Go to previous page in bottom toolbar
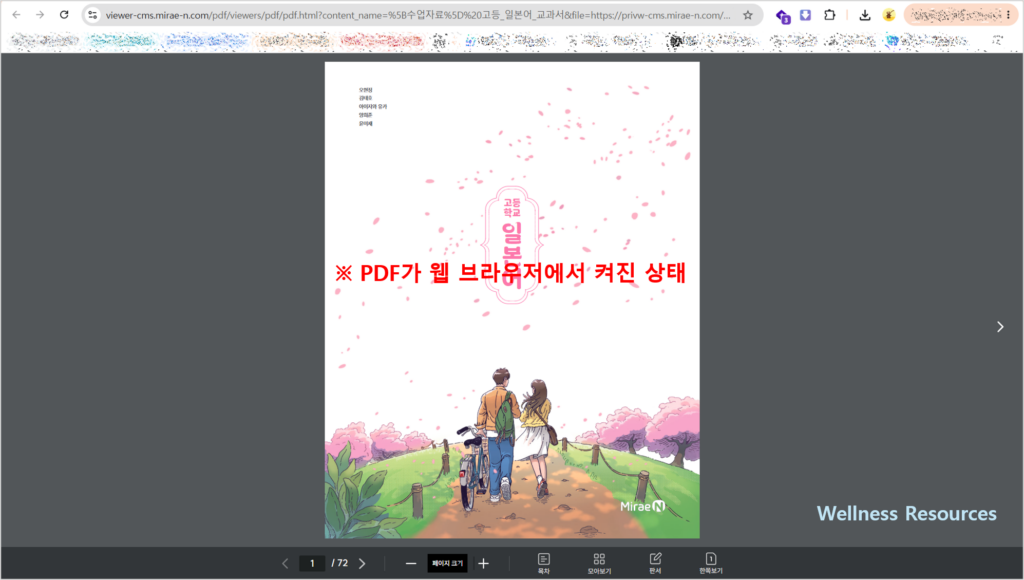The height and width of the screenshot is (580, 1024). [285, 563]
